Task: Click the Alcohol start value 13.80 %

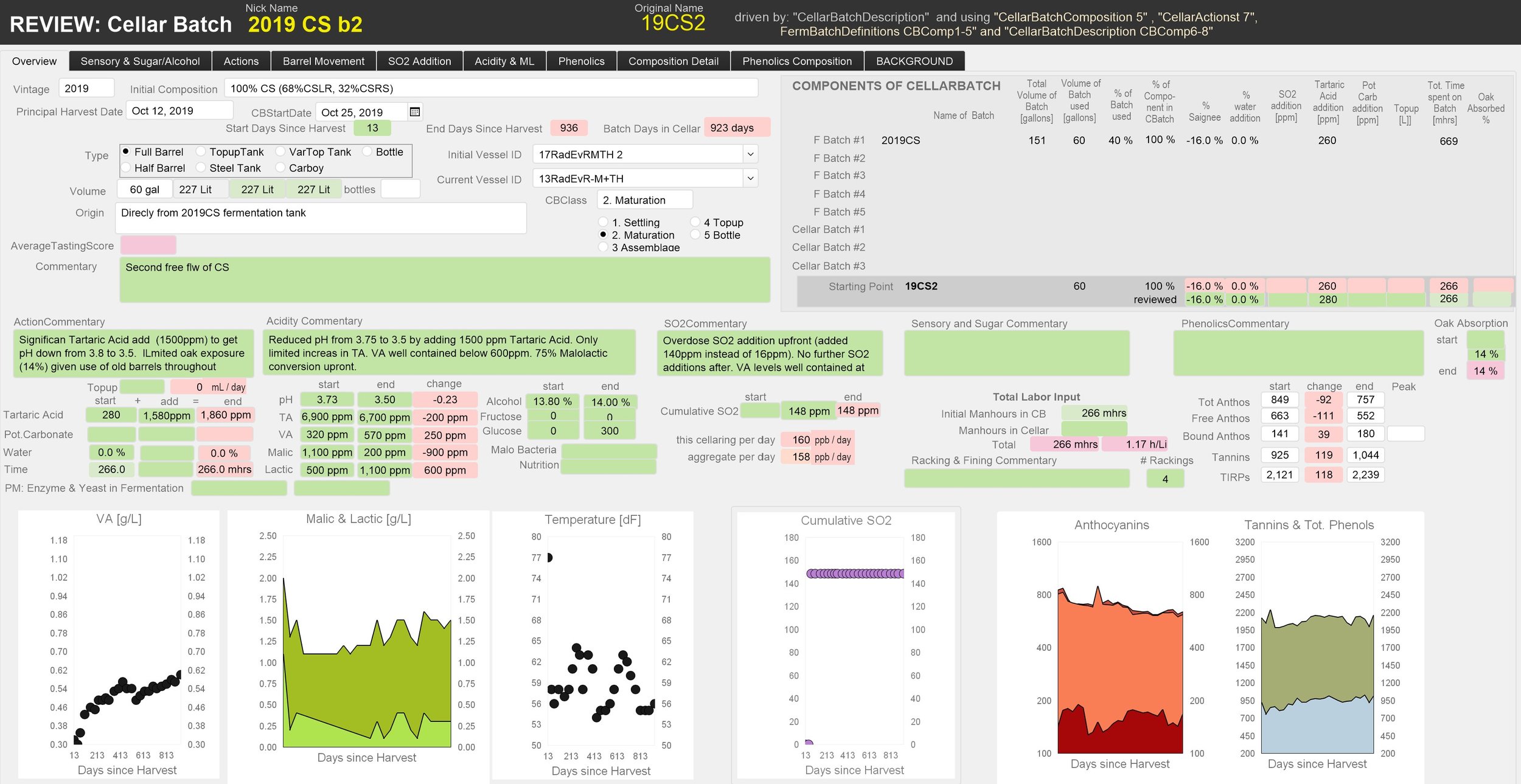Action: pyautogui.click(x=552, y=401)
